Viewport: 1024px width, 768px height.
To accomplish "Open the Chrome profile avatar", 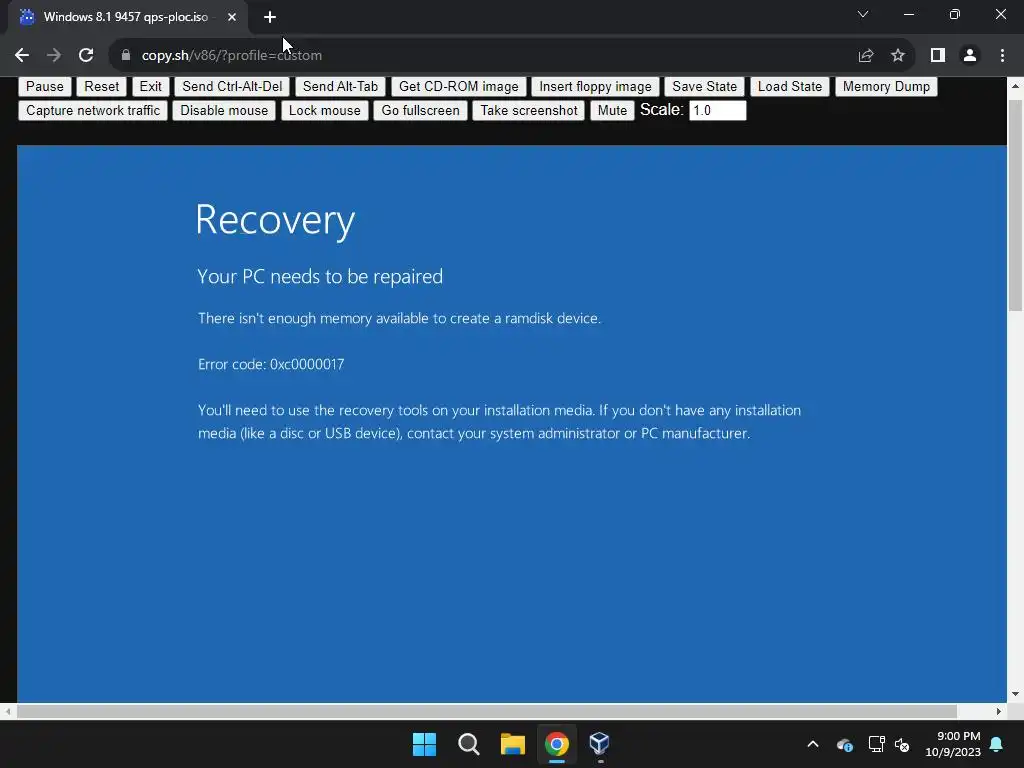I will click(970, 56).
